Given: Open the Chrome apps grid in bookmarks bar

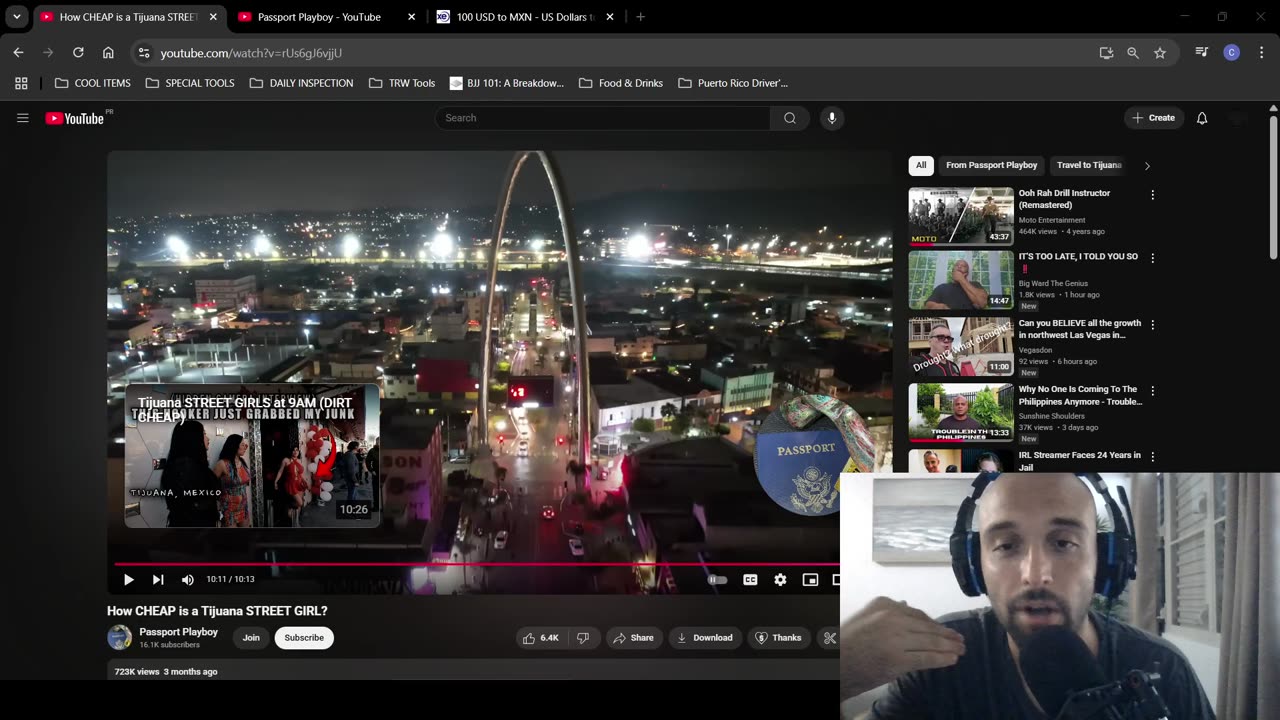Looking at the screenshot, I should click(x=21, y=83).
